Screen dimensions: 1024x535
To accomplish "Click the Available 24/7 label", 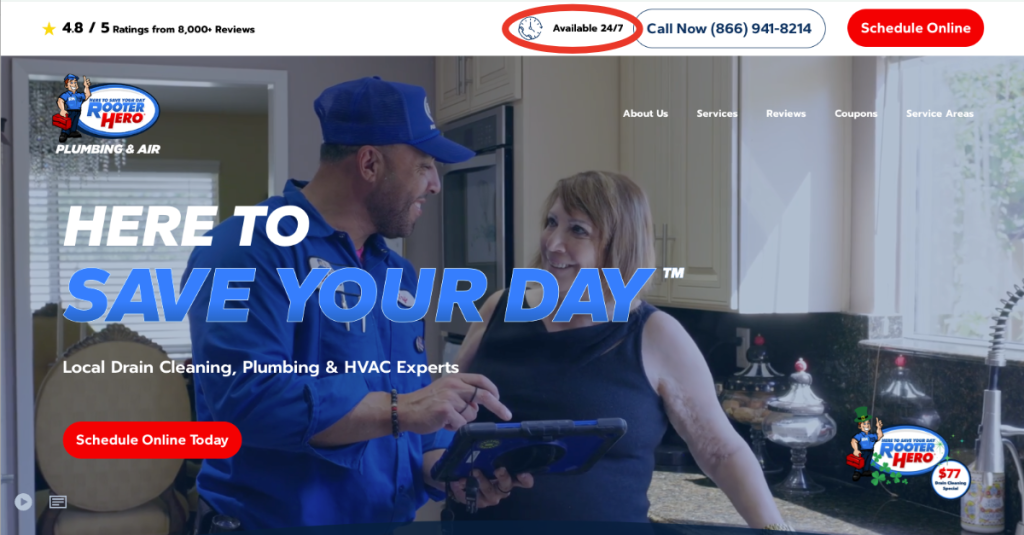I will coord(588,29).
